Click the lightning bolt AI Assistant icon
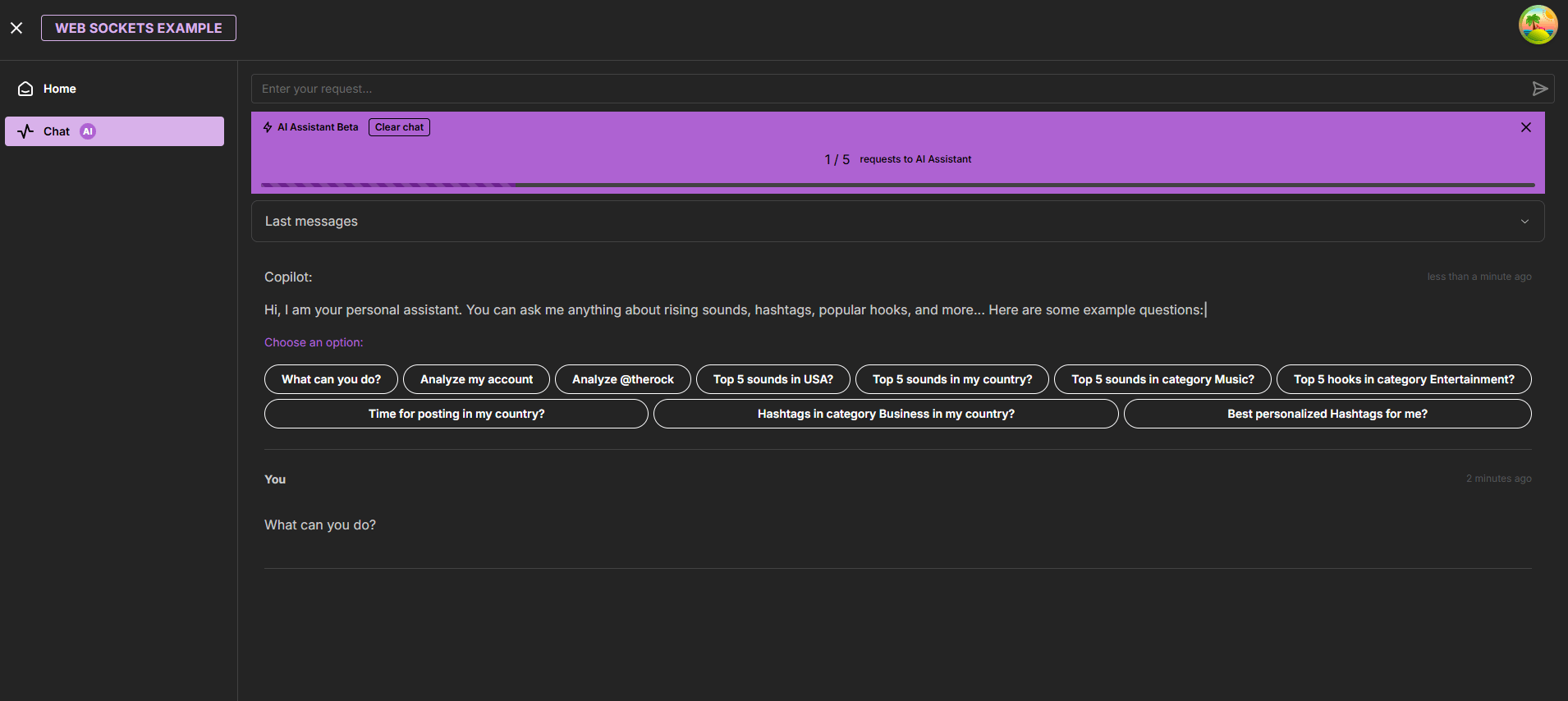This screenshot has height=701, width=1568. [268, 127]
